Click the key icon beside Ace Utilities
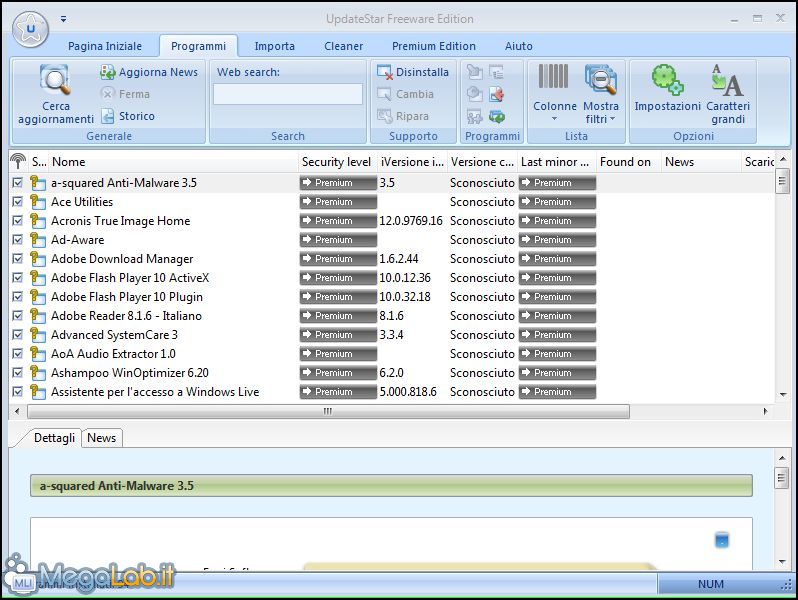The height and width of the screenshot is (600, 798). tap(37, 202)
